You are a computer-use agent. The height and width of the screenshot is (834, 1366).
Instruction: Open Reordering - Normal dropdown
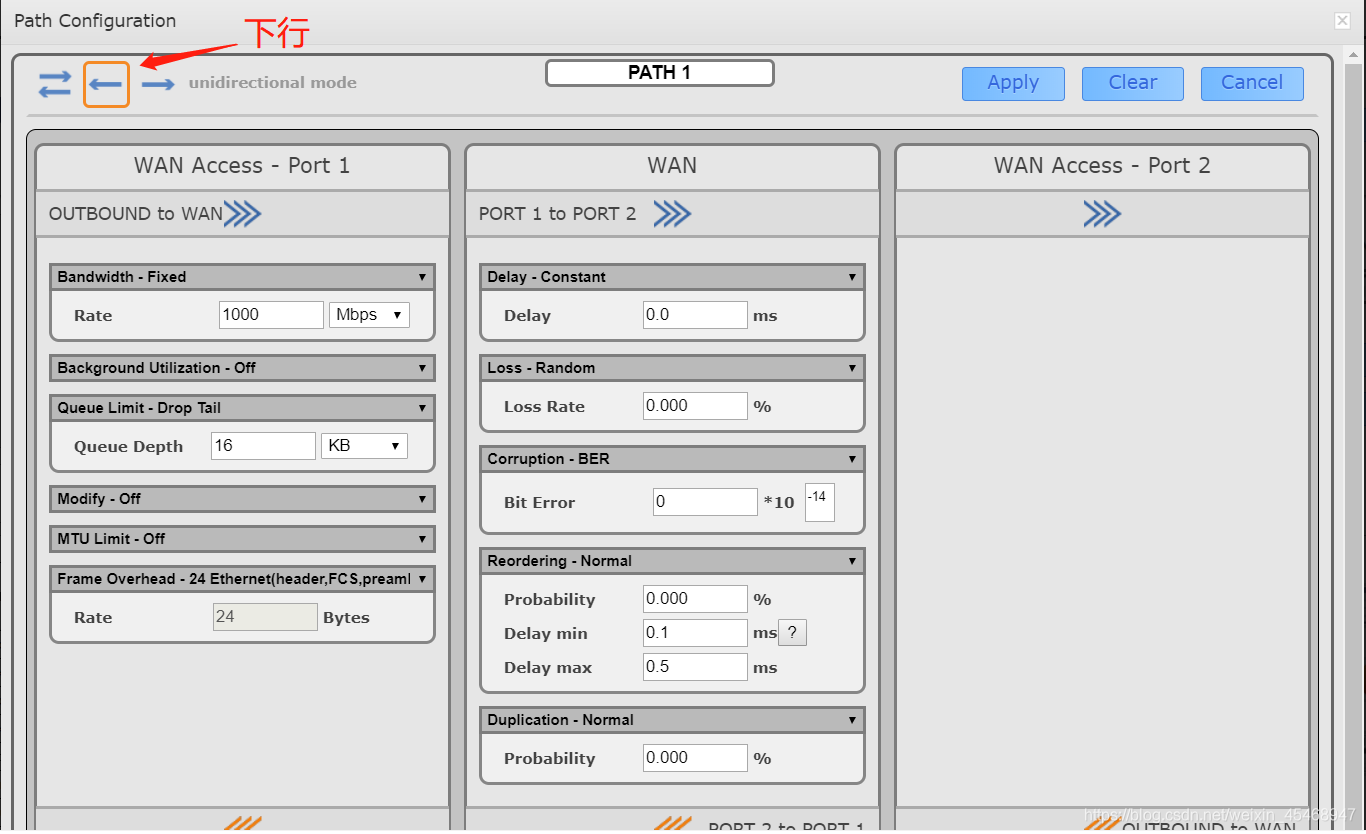[x=672, y=561]
